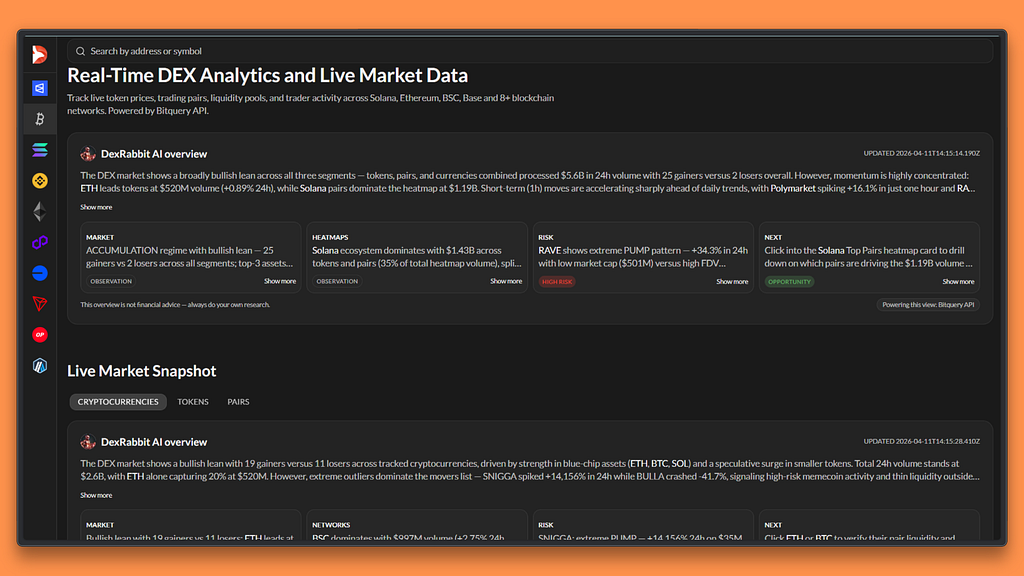Select the Arbitrum network icon

pos(39,366)
